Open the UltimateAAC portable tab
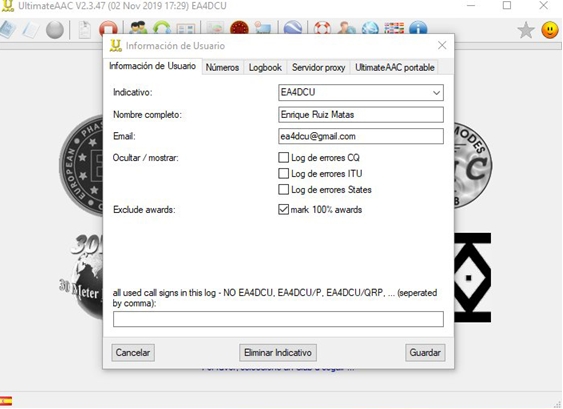 tap(395, 68)
